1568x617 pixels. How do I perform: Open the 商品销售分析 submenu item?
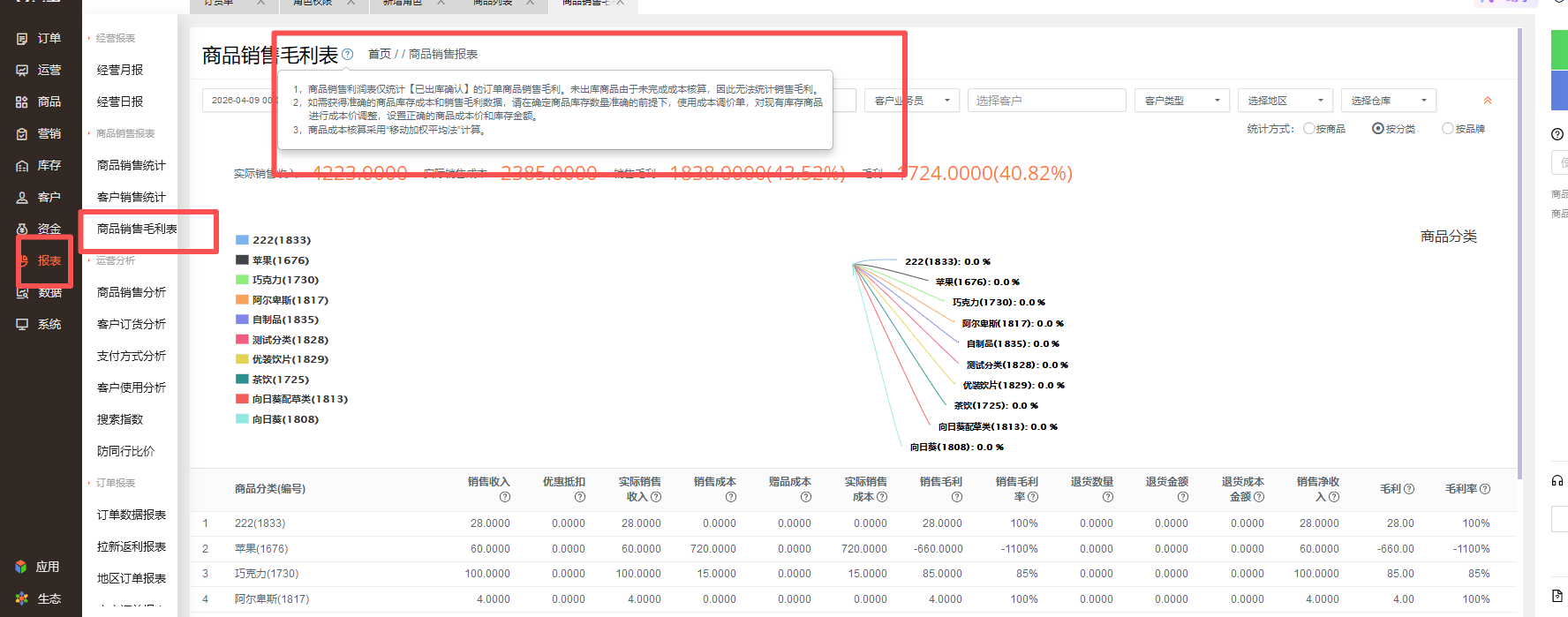(x=132, y=292)
